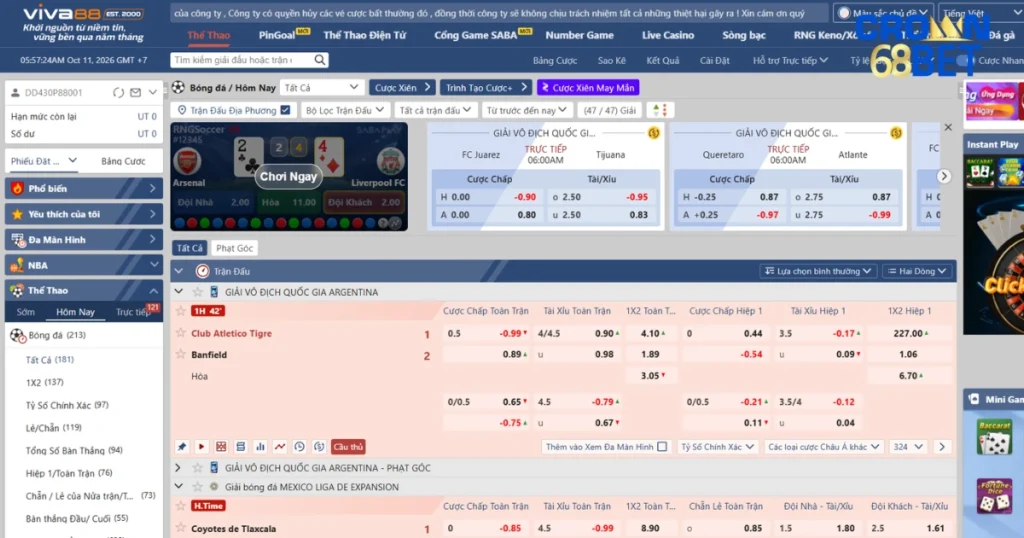
Task: Click the Hòa draw odds 3.05
Action: [x=650, y=375]
